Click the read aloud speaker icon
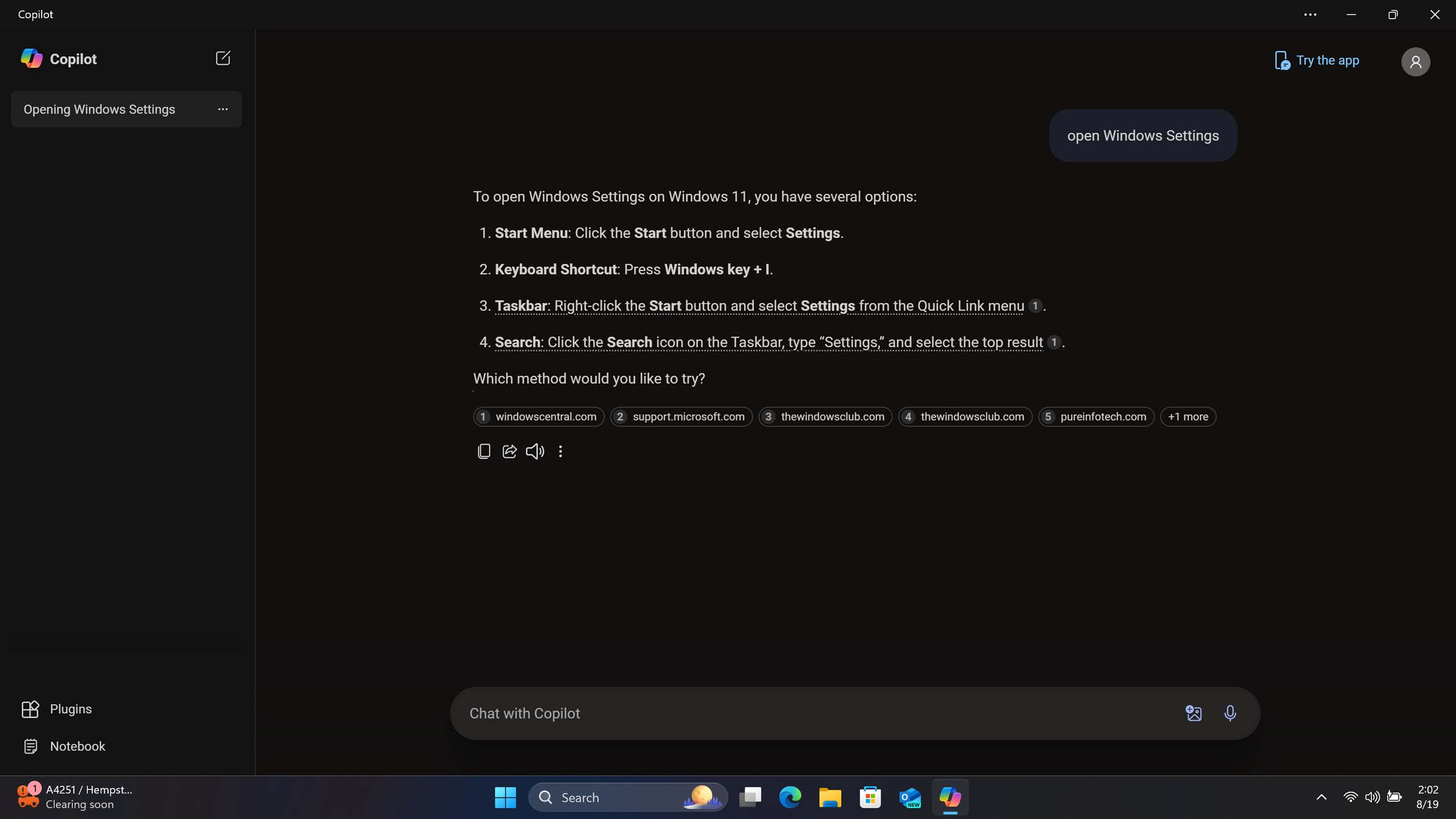 click(535, 452)
